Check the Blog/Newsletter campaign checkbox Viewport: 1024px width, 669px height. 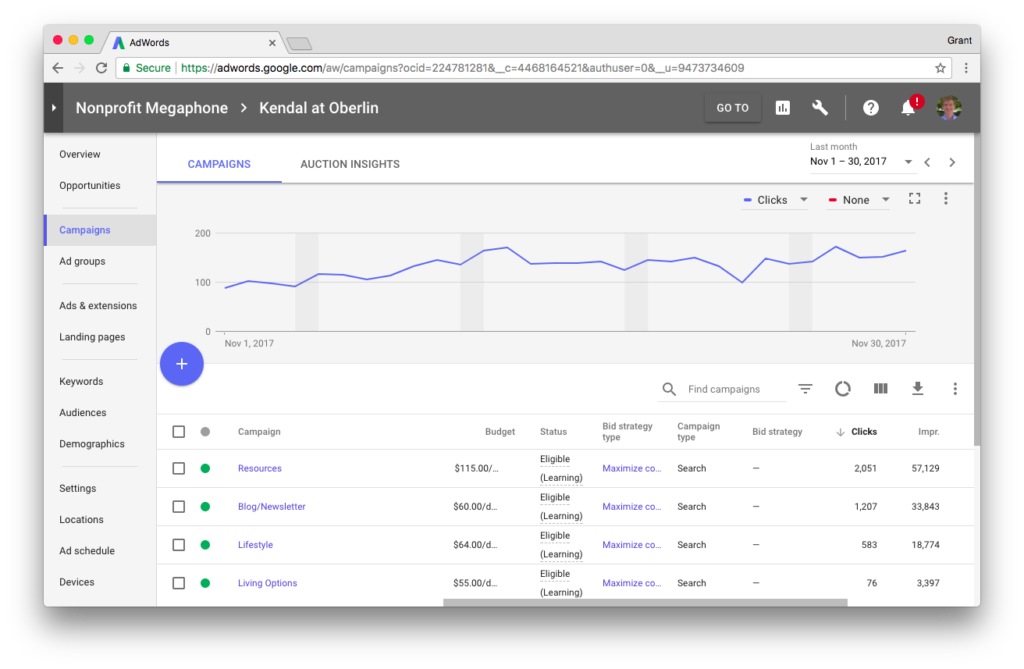(x=179, y=506)
